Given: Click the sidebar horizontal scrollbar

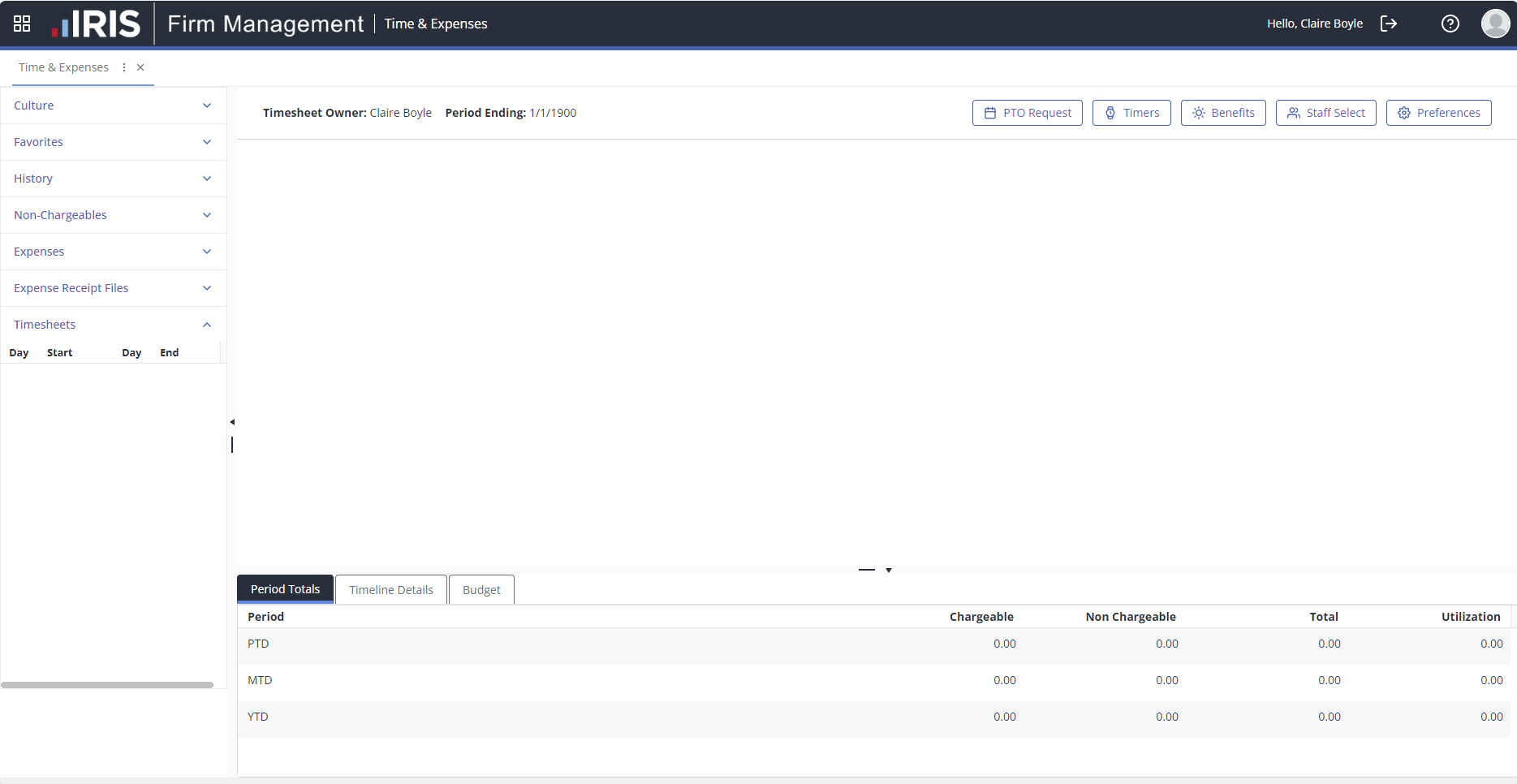Looking at the screenshot, I should (x=107, y=685).
